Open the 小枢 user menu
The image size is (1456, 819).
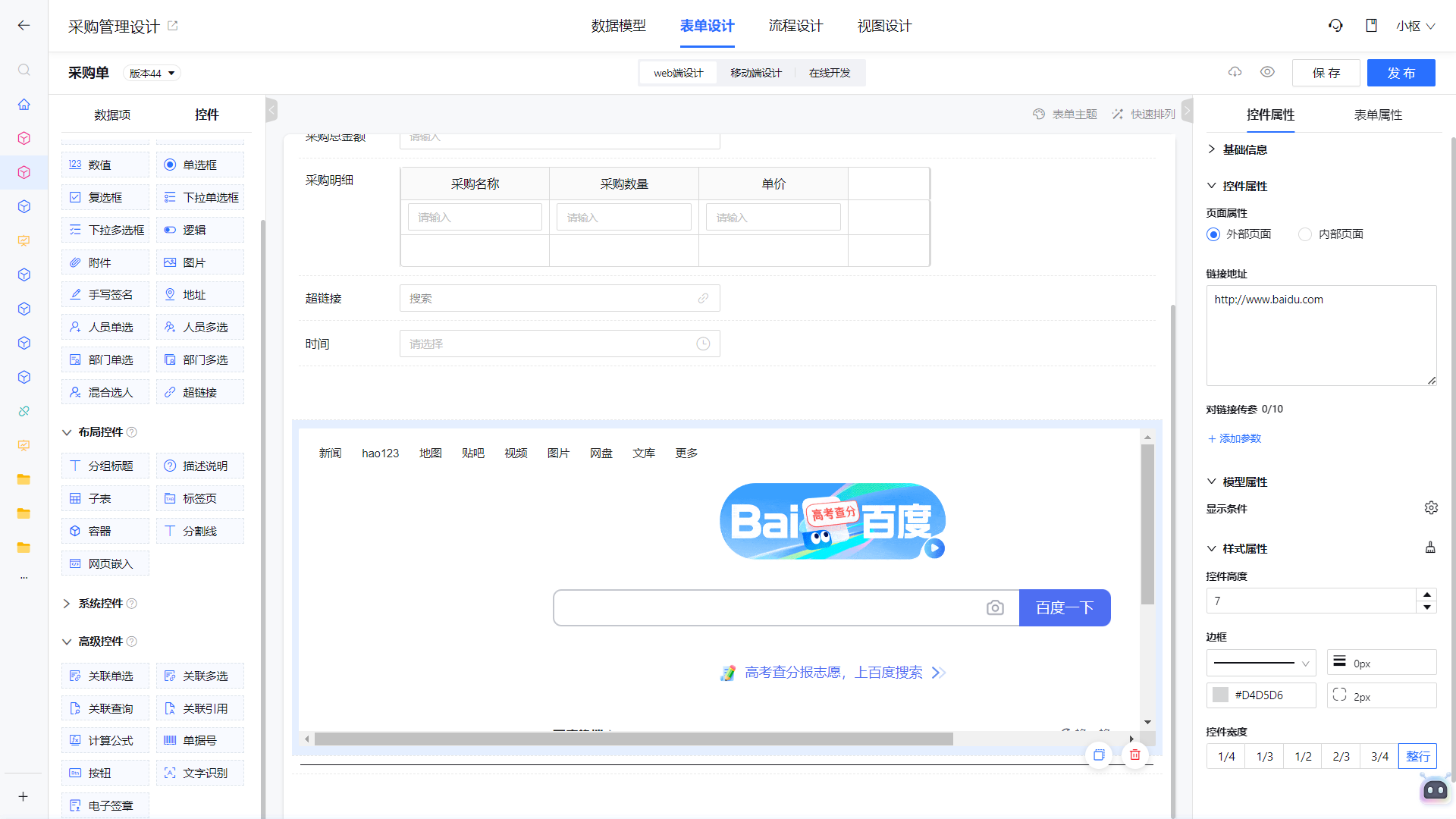coord(1416,26)
